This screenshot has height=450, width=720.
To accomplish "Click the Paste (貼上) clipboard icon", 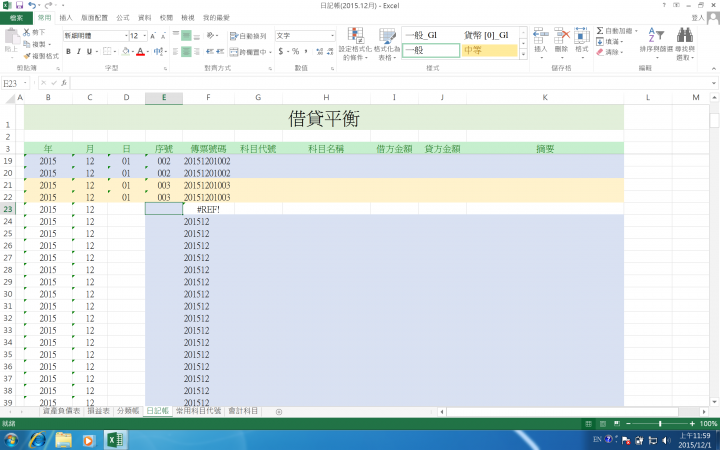I will click(x=11, y=37).
